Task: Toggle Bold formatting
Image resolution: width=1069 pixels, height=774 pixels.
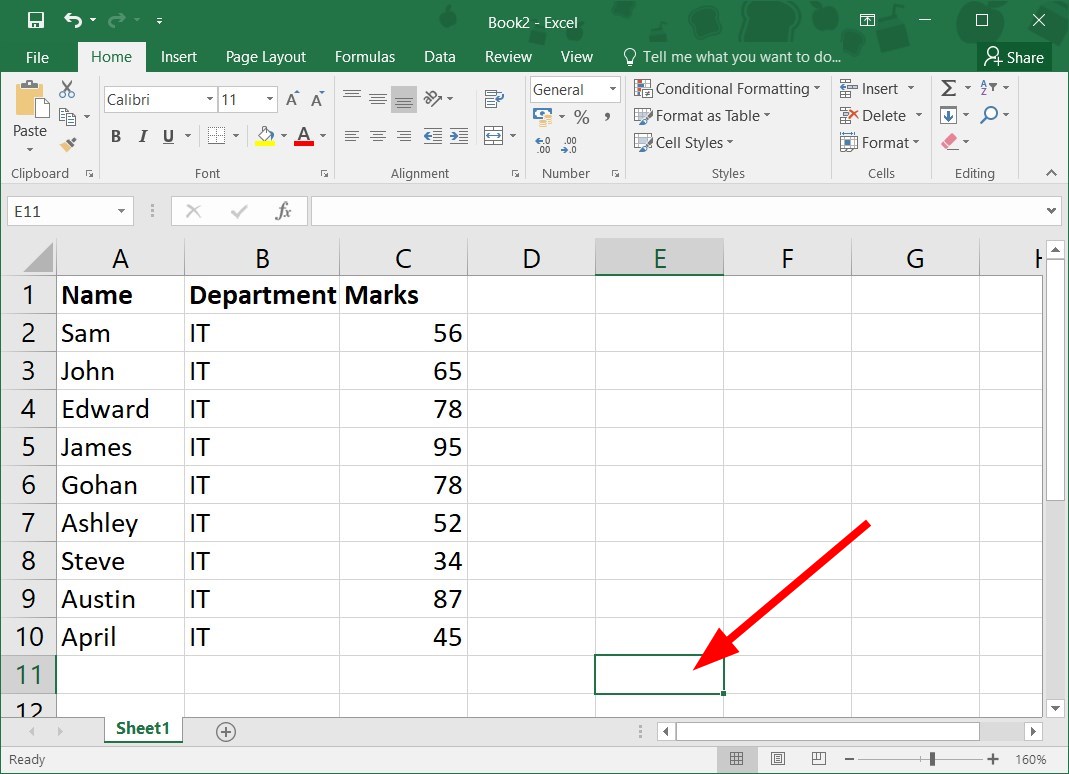Action: [x=116, y=136]
